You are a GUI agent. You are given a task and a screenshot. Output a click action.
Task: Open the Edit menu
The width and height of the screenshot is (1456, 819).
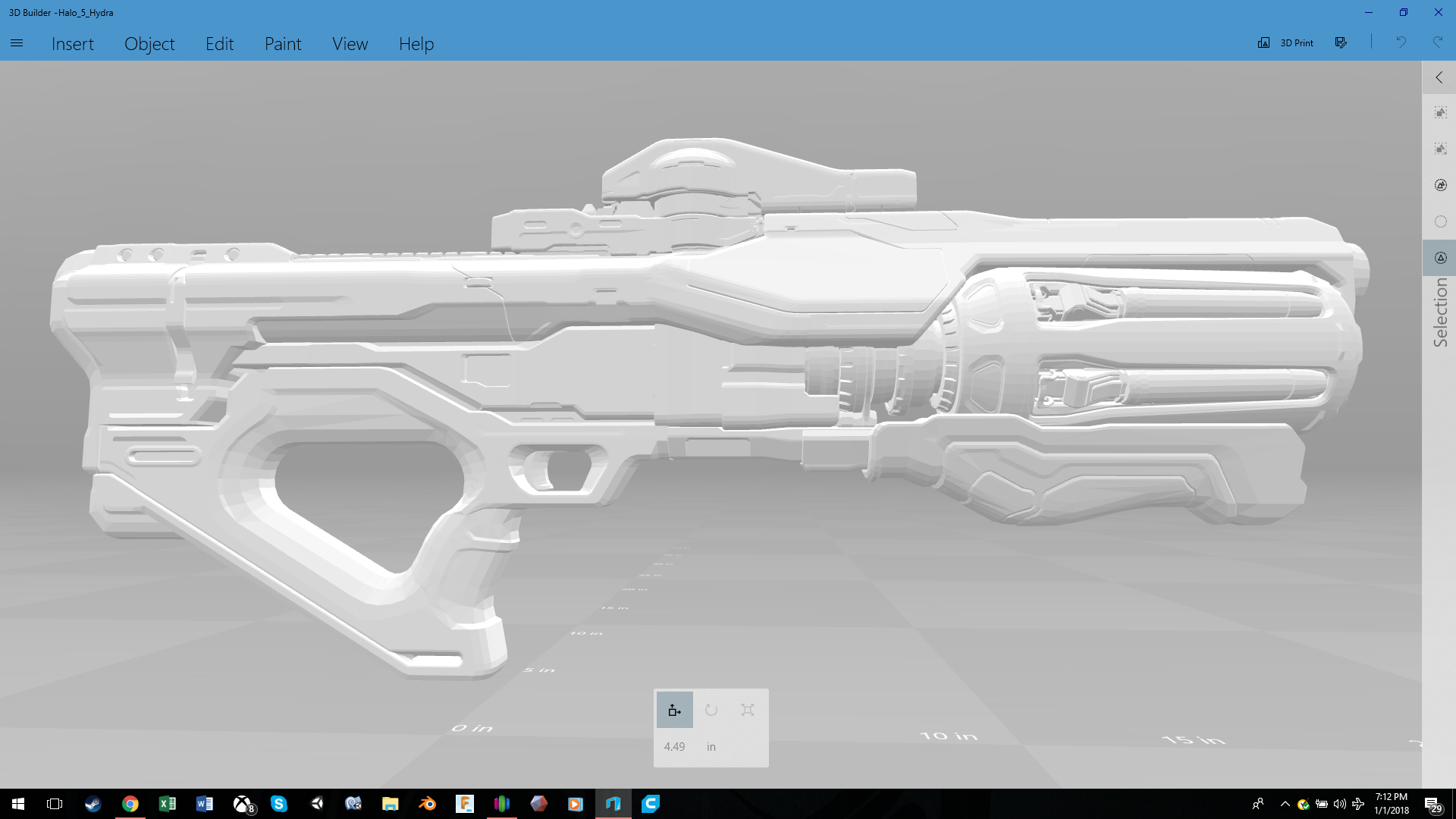point(219,44)
